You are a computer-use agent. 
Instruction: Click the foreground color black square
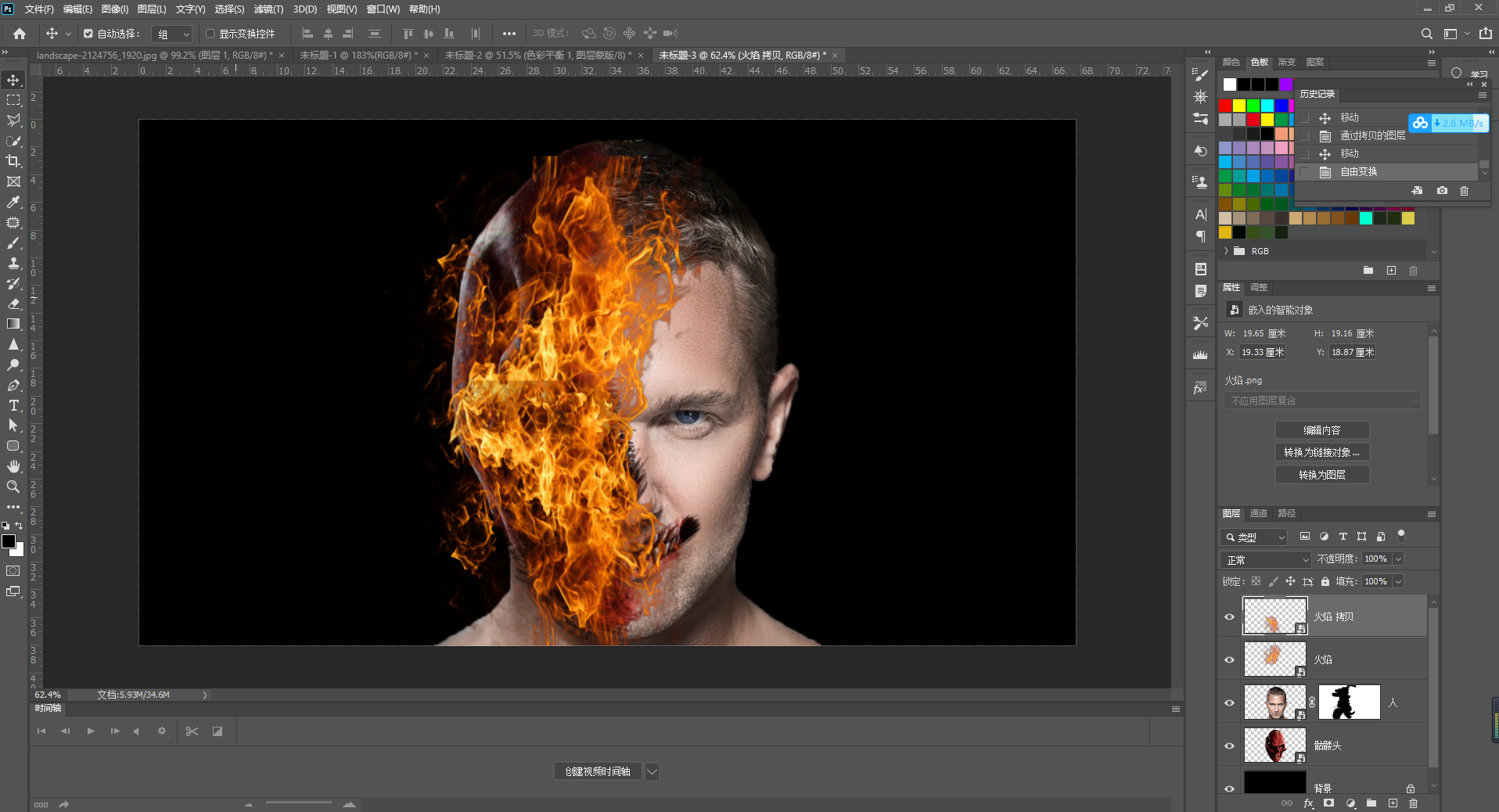tap(9, 541)
